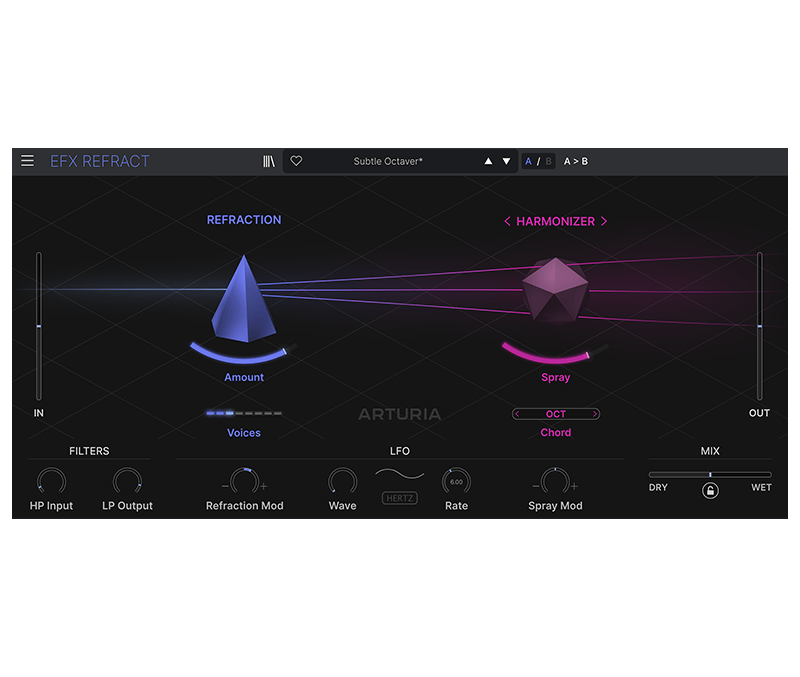The height and width of the screenshot is (677, 800).
Task: Select next chord with right chevron
Action: click(594, 414)
